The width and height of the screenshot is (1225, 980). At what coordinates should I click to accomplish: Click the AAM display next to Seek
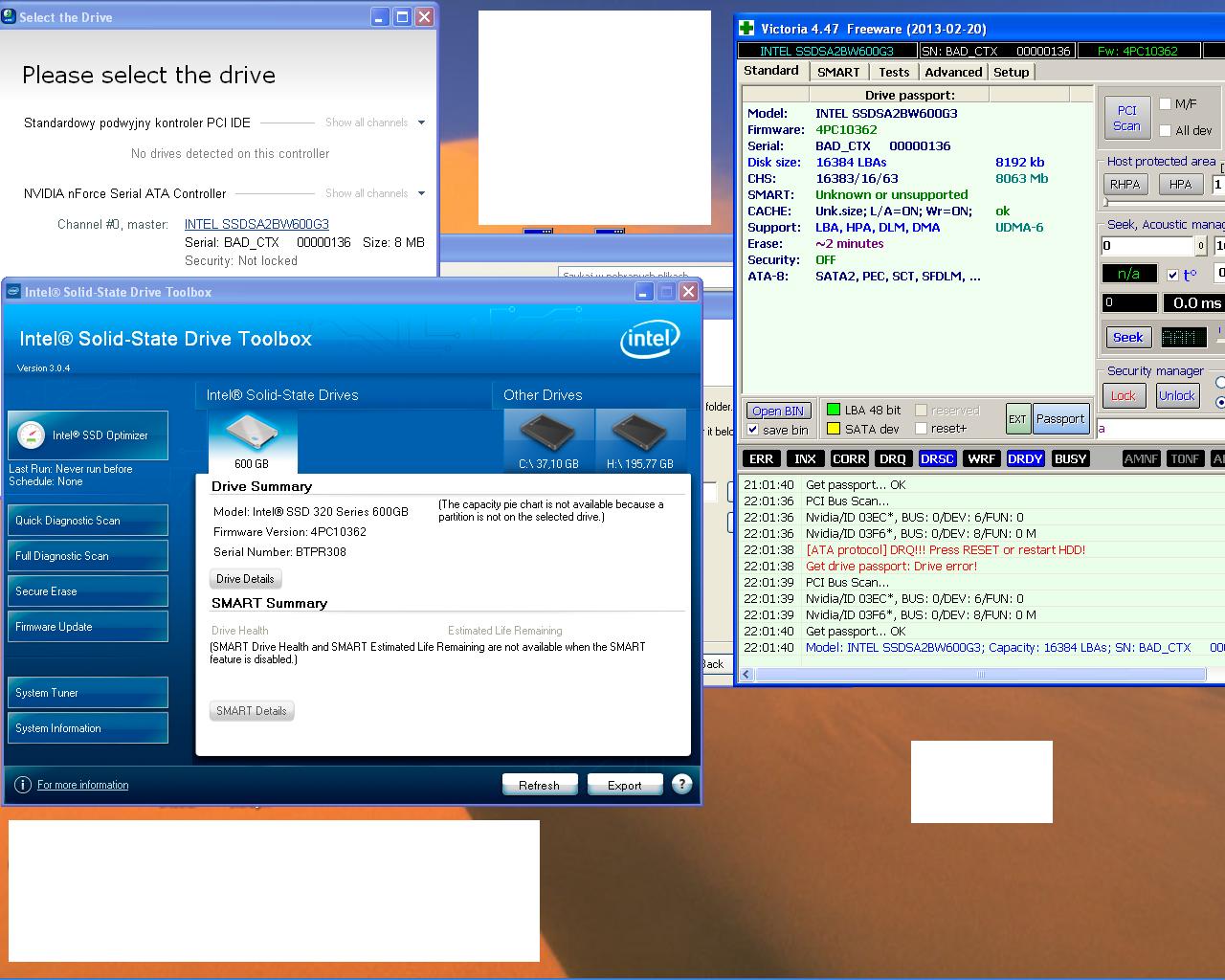click(1184, 337)
